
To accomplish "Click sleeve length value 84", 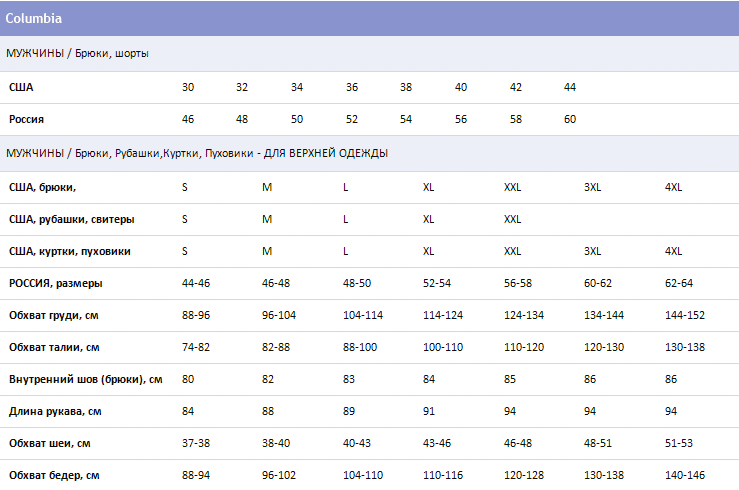I will click(188, 412).
